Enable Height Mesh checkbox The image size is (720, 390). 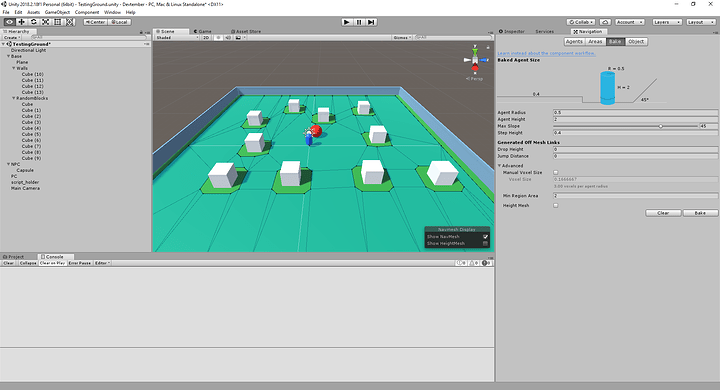[556, 206]
